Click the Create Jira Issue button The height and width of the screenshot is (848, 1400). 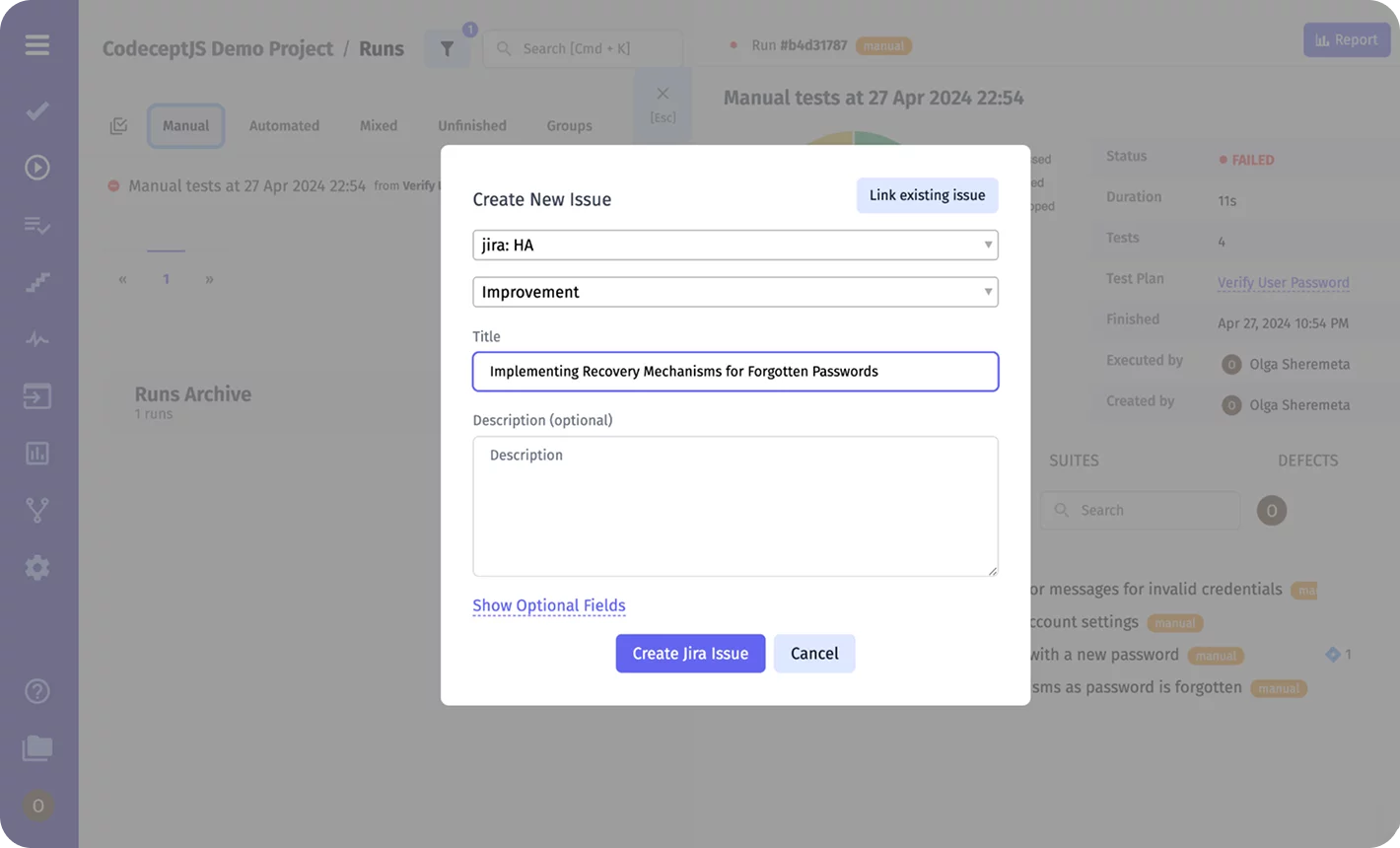690,654
